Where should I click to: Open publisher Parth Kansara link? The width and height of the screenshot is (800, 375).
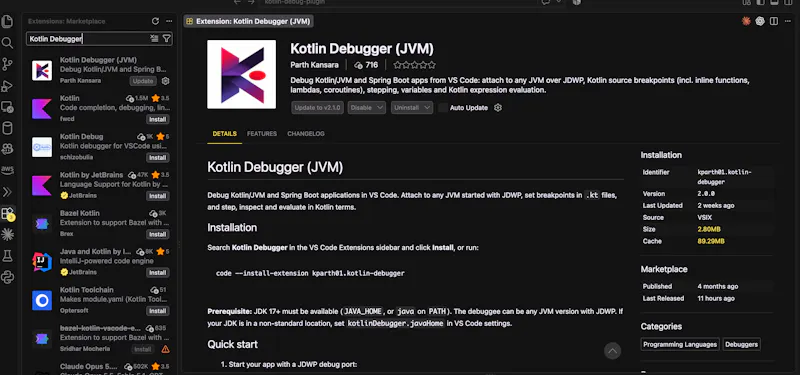pyautogui.click(x=314, y=65)
